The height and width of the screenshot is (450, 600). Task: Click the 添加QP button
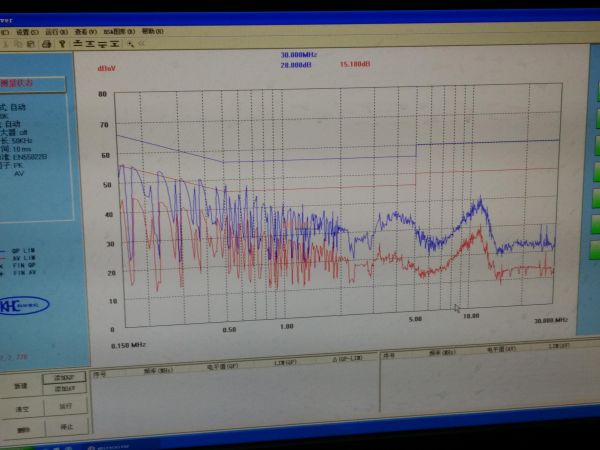pos(64,378)
